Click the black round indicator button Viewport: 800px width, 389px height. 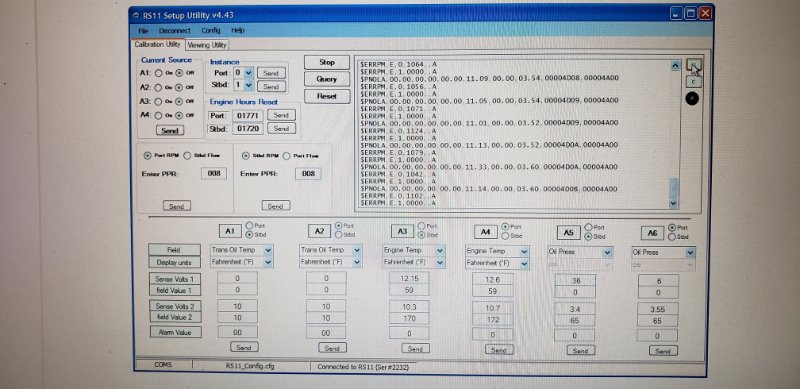pos(692,99)
